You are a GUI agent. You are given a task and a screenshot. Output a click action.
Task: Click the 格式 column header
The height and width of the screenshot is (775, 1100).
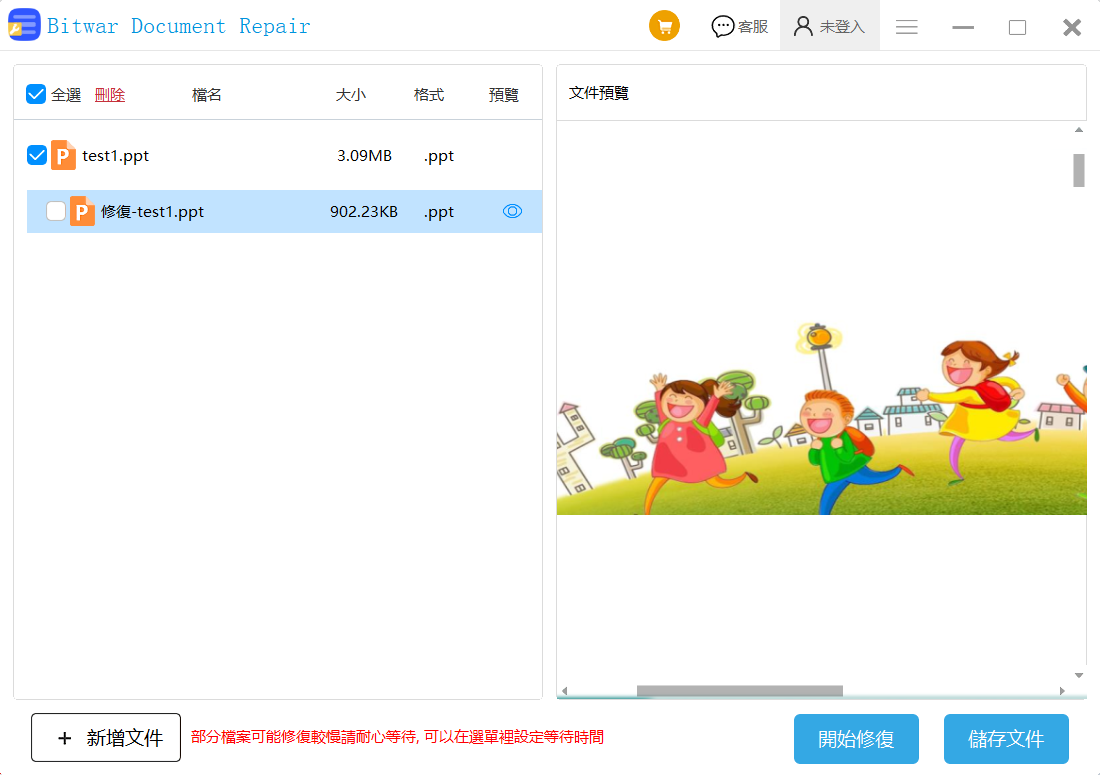point(429,95)
